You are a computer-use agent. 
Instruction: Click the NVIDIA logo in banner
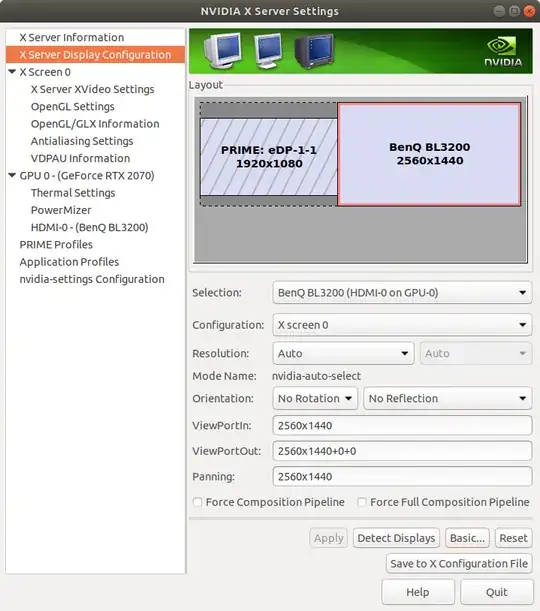[503, 51]
